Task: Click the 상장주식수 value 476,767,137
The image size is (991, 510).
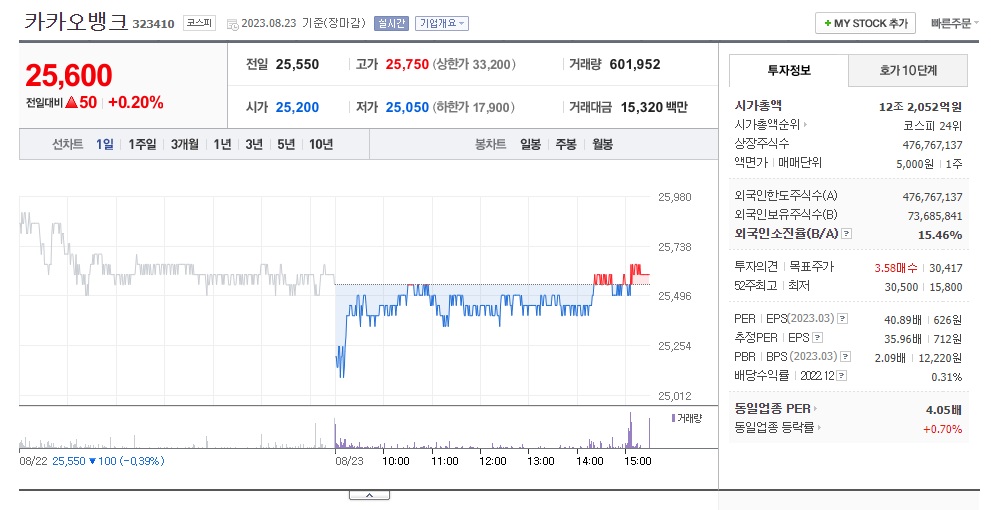Action: coord(932,145)
